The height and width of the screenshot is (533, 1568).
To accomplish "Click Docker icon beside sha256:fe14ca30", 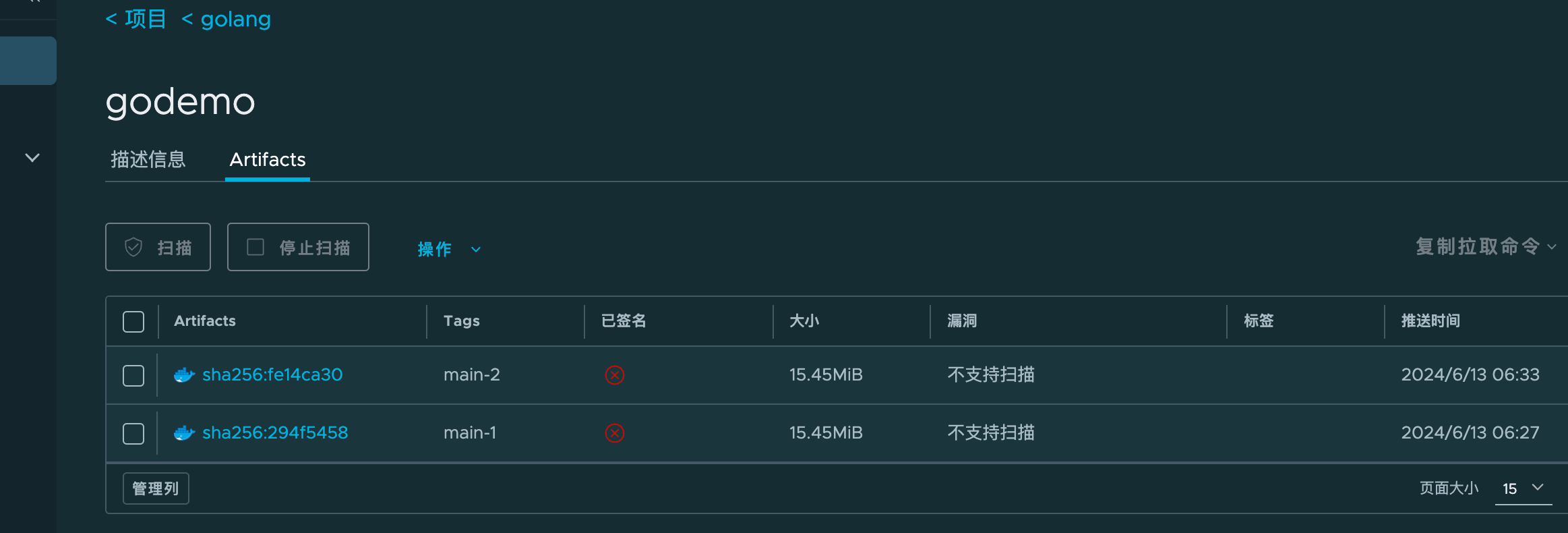I will click(184, 374).
